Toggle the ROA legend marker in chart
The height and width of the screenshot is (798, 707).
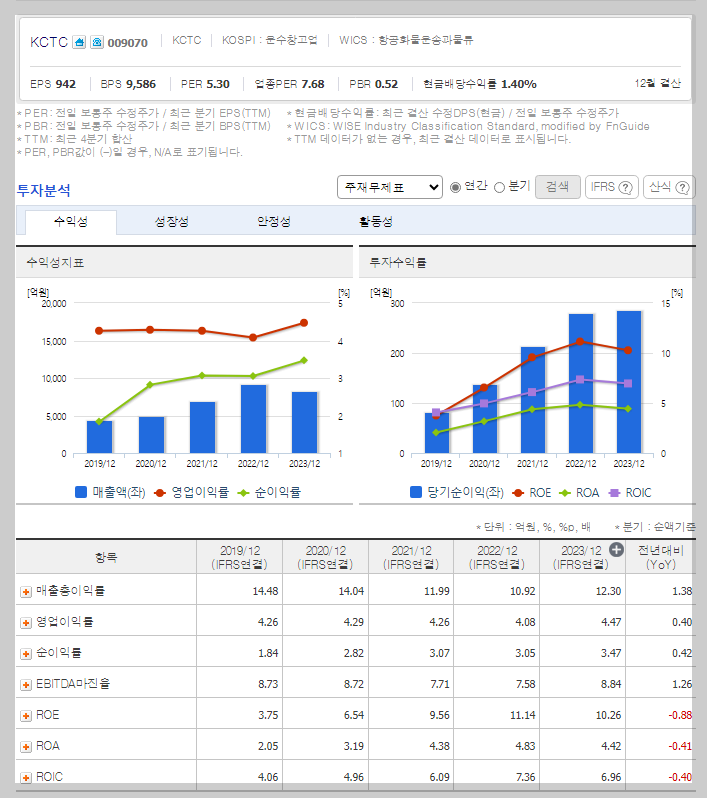(565, 493)
